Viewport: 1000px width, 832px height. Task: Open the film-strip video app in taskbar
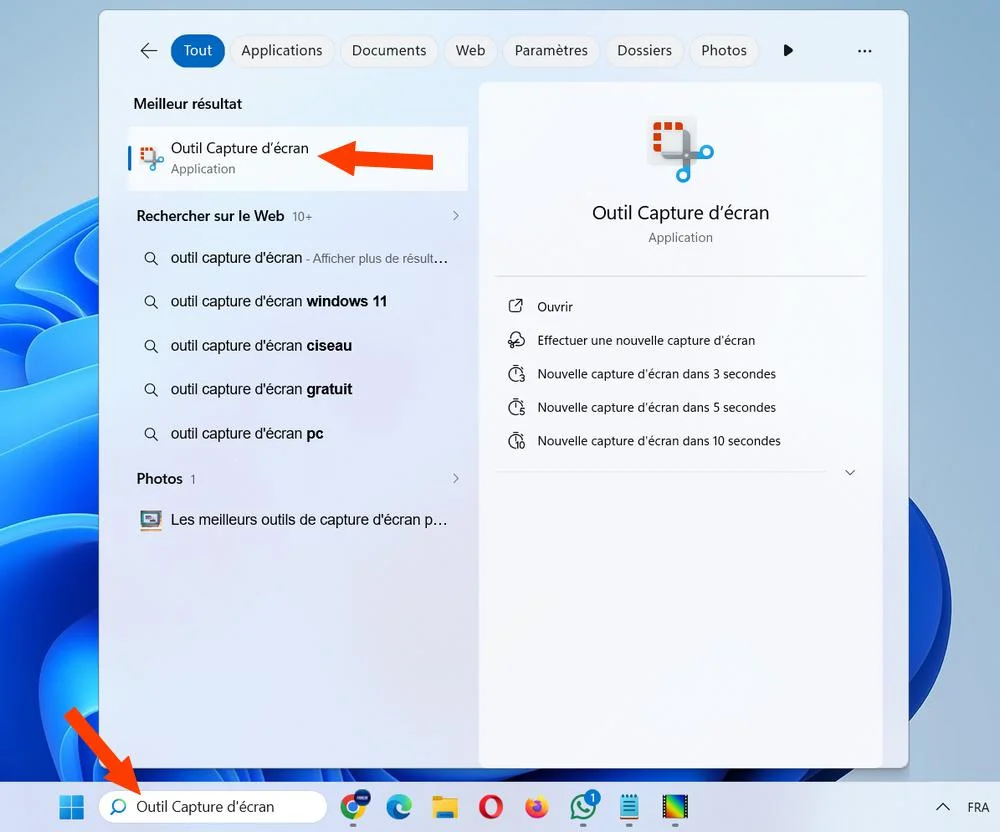point(675,806)
